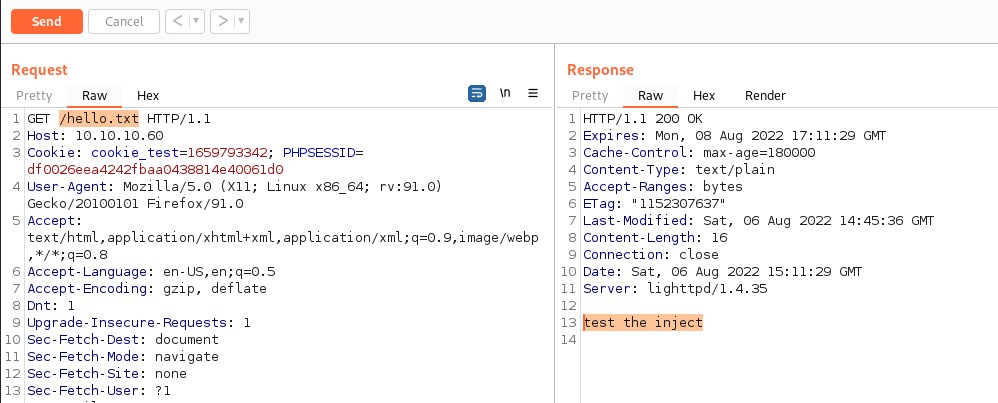Go back to previous request in history

point(174,21)
